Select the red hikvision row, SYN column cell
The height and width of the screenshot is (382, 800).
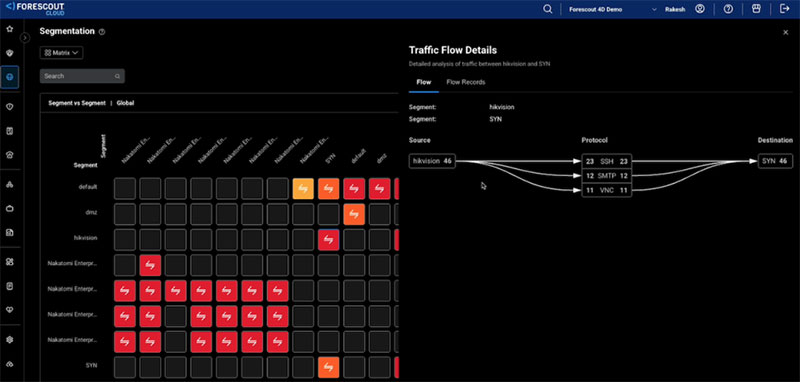point(329,240)
